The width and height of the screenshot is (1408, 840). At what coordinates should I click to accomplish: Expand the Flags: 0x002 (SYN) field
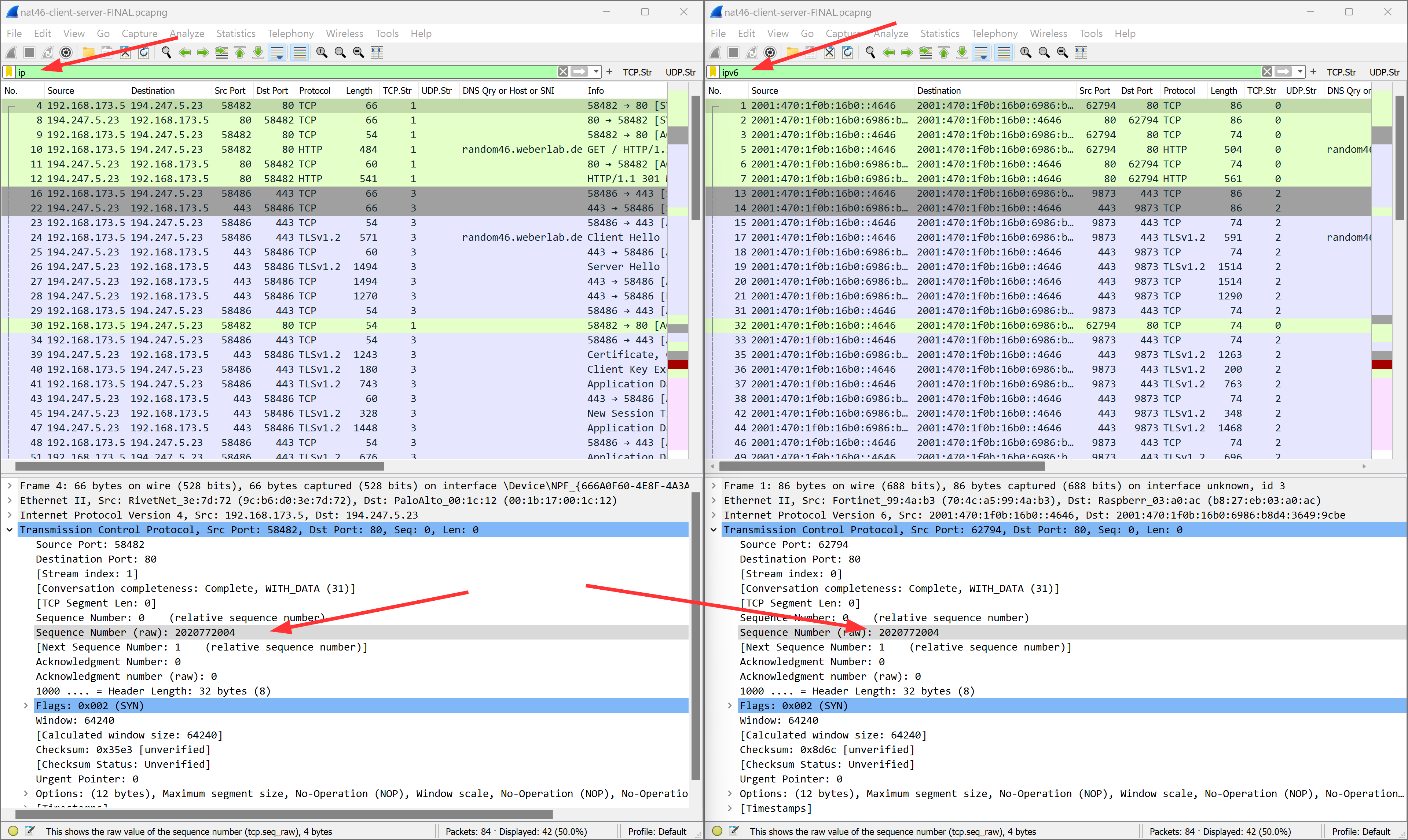coord(26,705)
